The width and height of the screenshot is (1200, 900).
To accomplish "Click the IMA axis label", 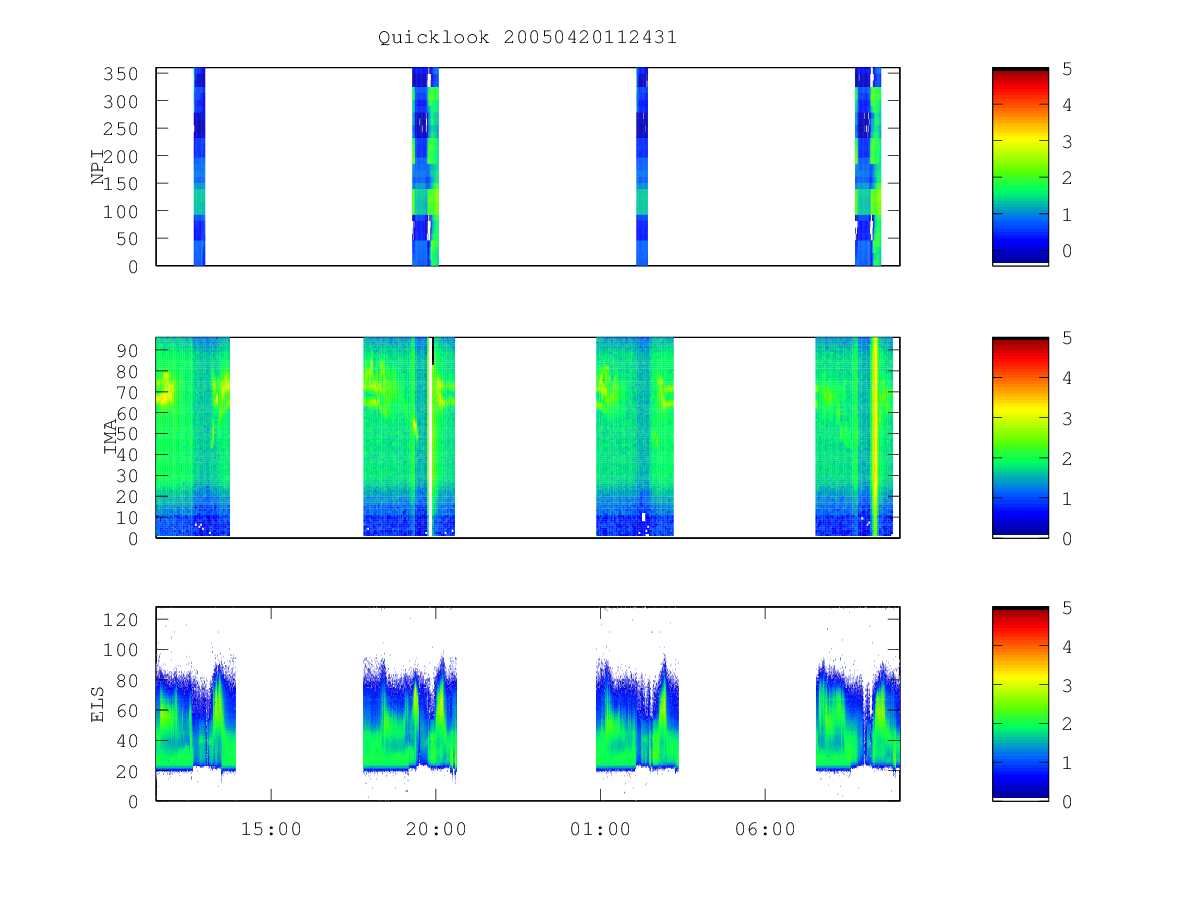I will click(x=111, y=437).
